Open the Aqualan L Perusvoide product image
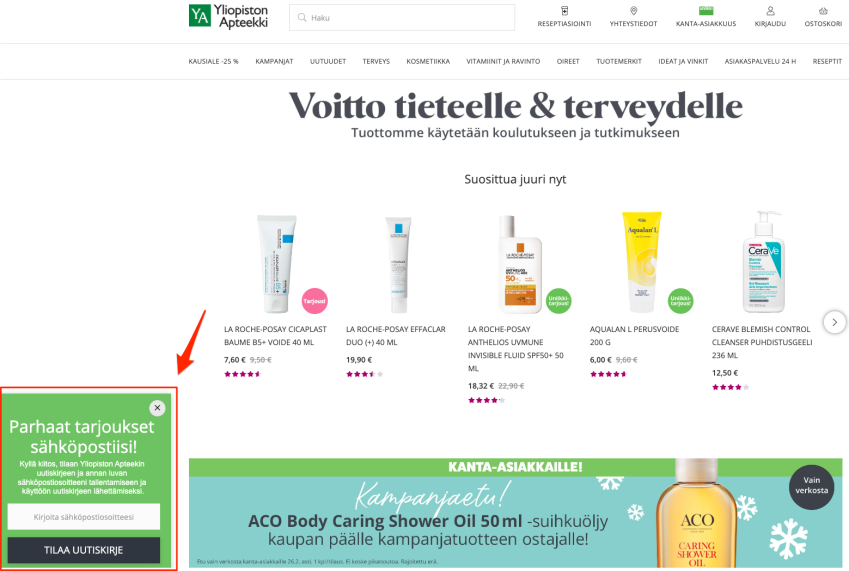 (x=642, y=262)
